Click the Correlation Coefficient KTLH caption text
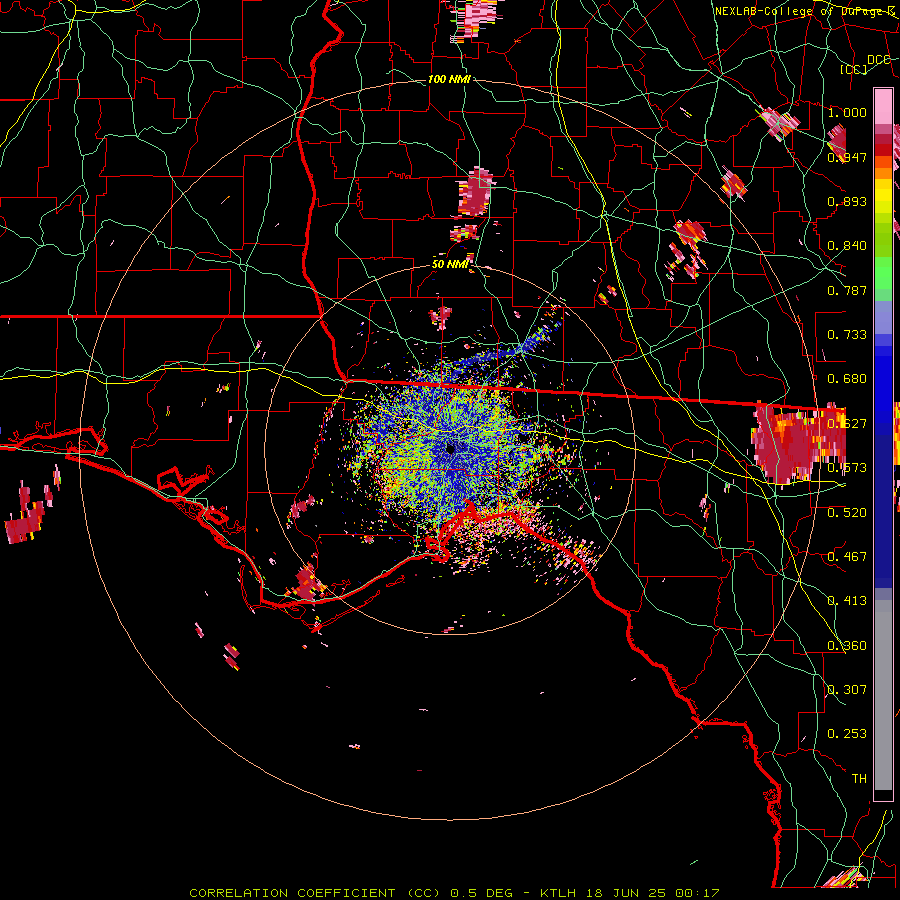The height and width of the screenshot is (900, 900). click(454, 893)
